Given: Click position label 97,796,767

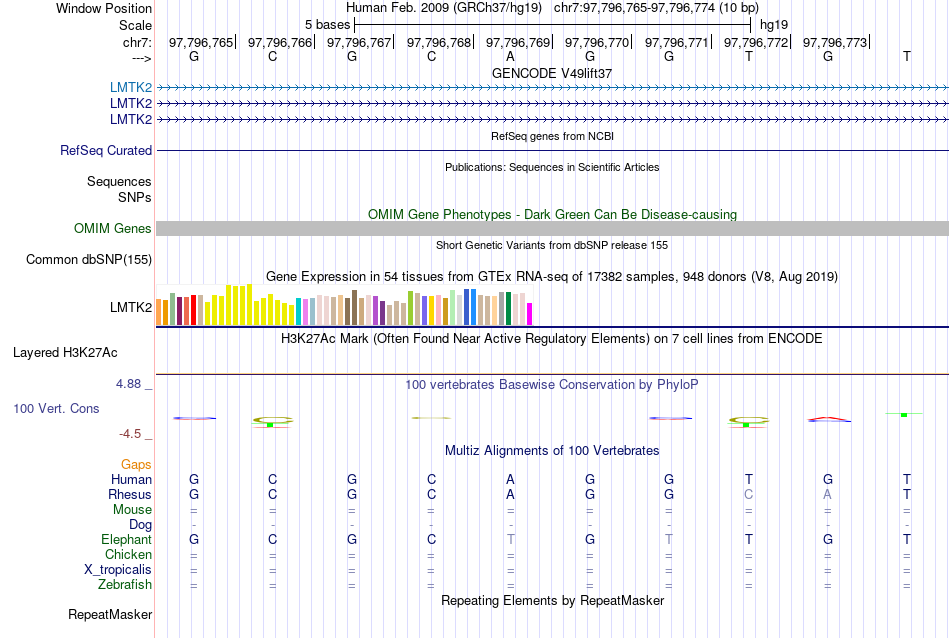Looking at the screenshot, I should click(359, 42).
